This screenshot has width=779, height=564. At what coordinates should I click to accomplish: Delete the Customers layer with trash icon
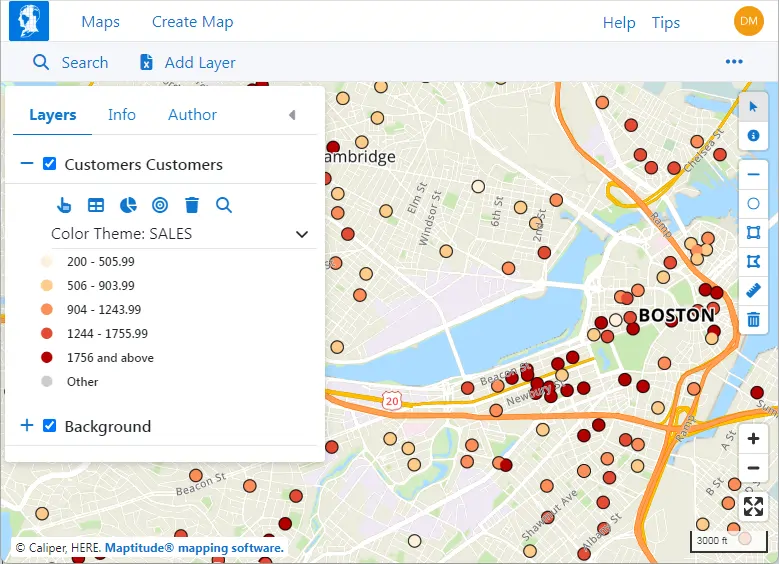point(192,205)
